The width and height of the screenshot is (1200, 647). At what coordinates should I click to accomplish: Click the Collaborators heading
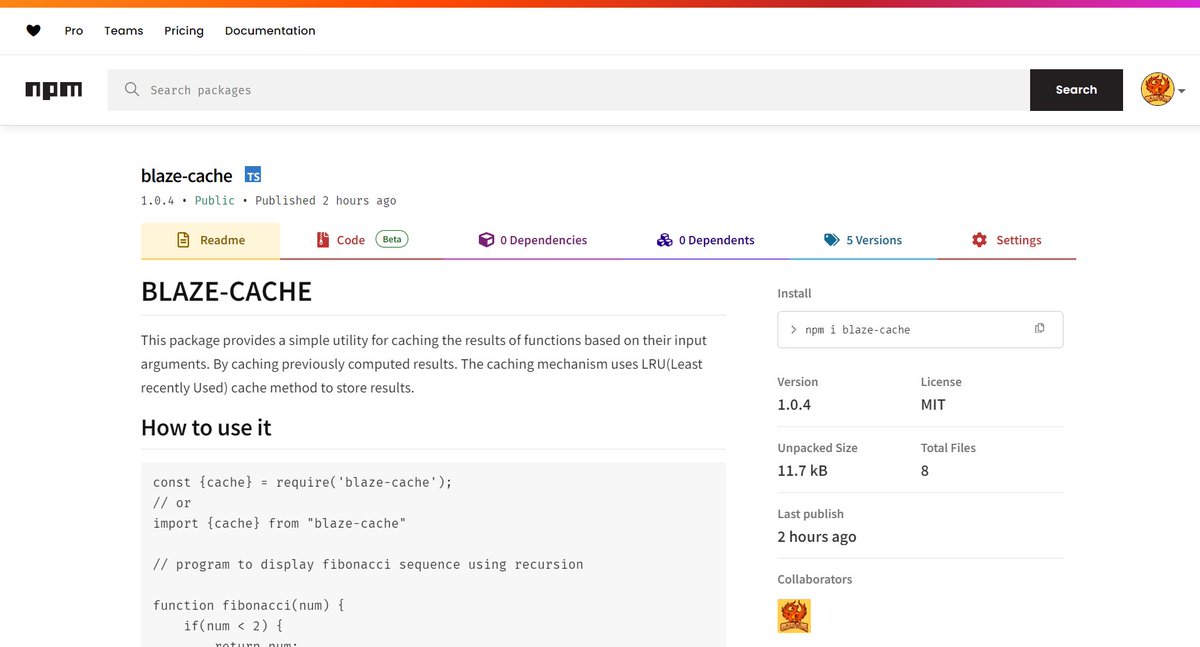point(815,579)
